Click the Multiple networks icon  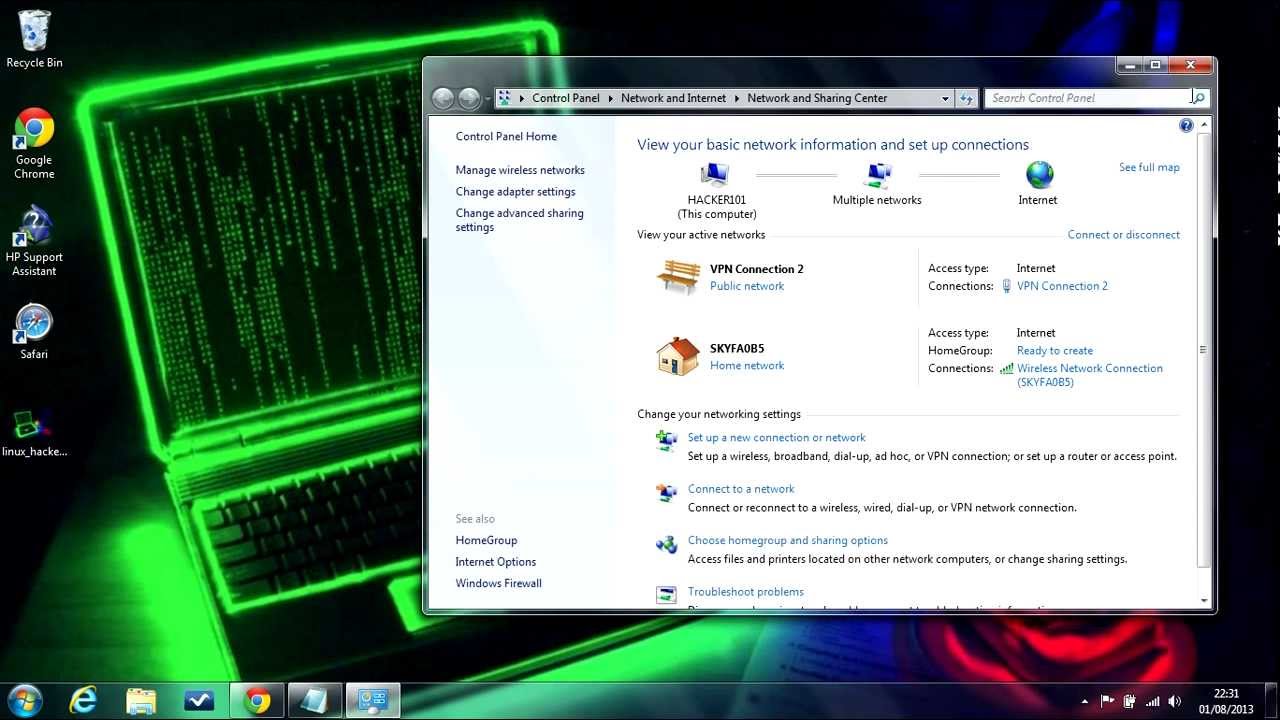(x=878, y=175)
